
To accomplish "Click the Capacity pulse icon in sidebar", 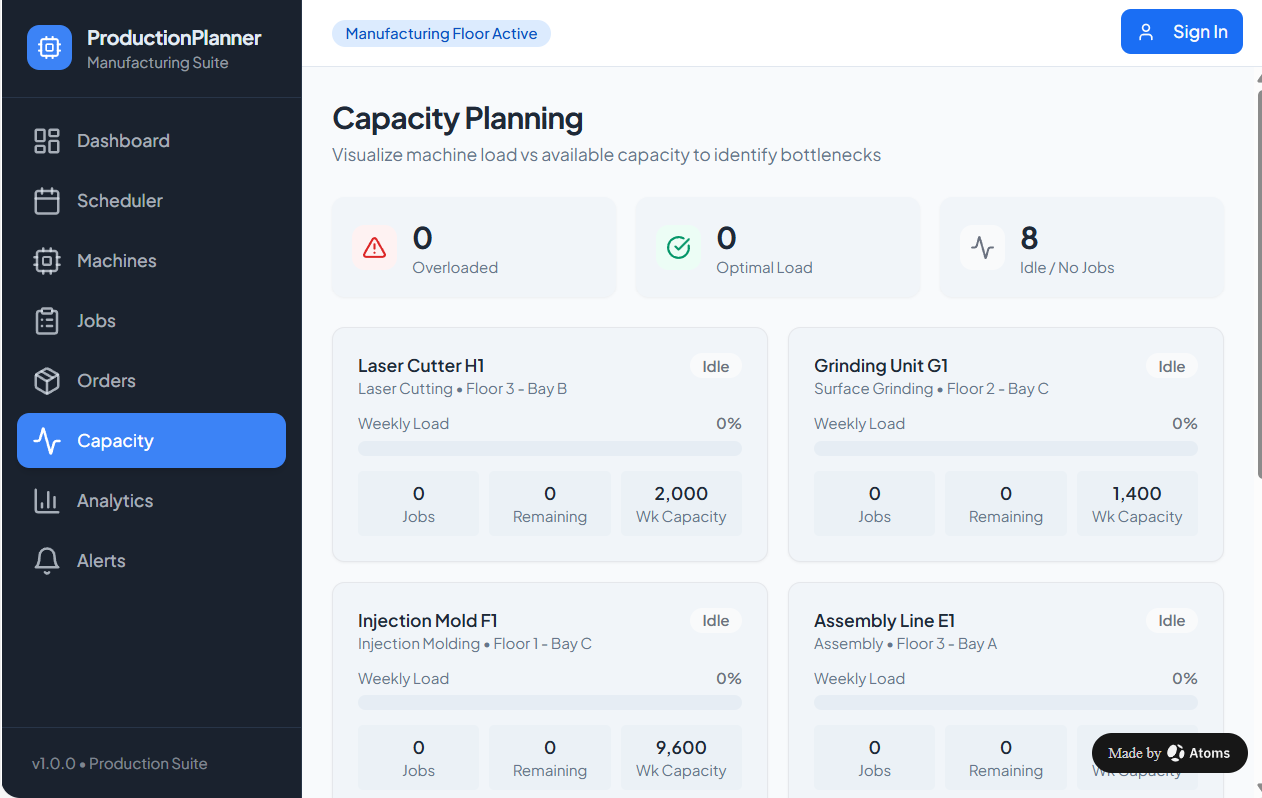I will coord(47,441).
